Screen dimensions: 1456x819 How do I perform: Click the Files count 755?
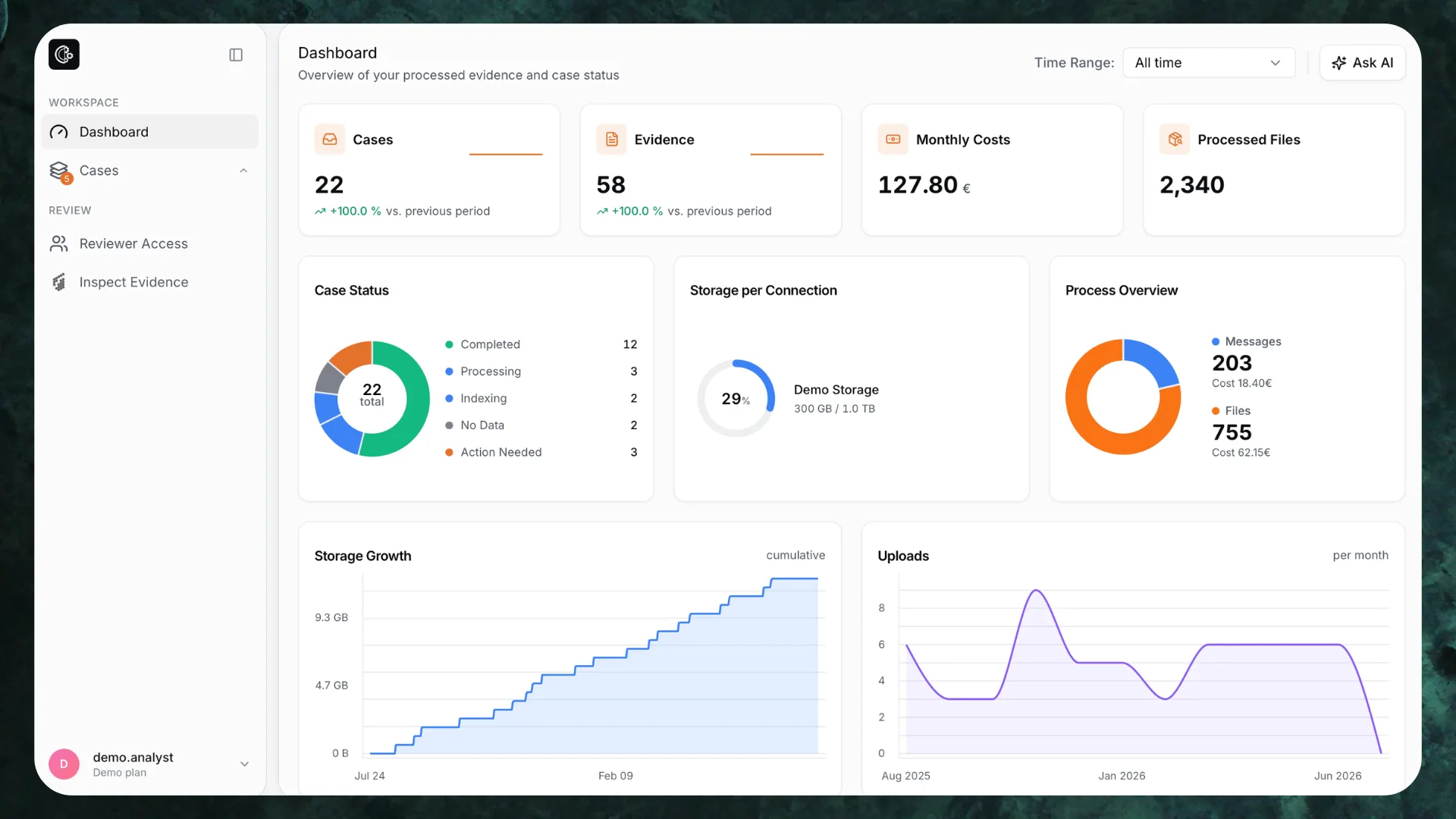1232,432
